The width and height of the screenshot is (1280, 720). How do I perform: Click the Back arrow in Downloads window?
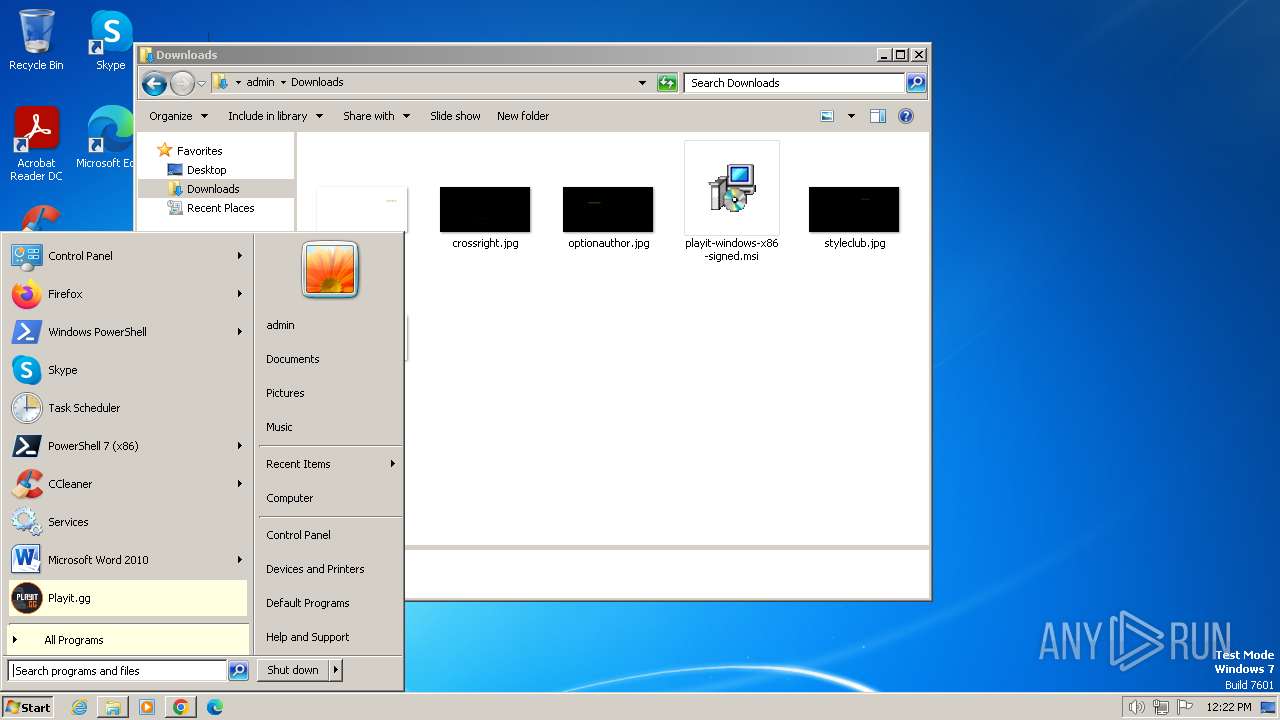point(154,83)
